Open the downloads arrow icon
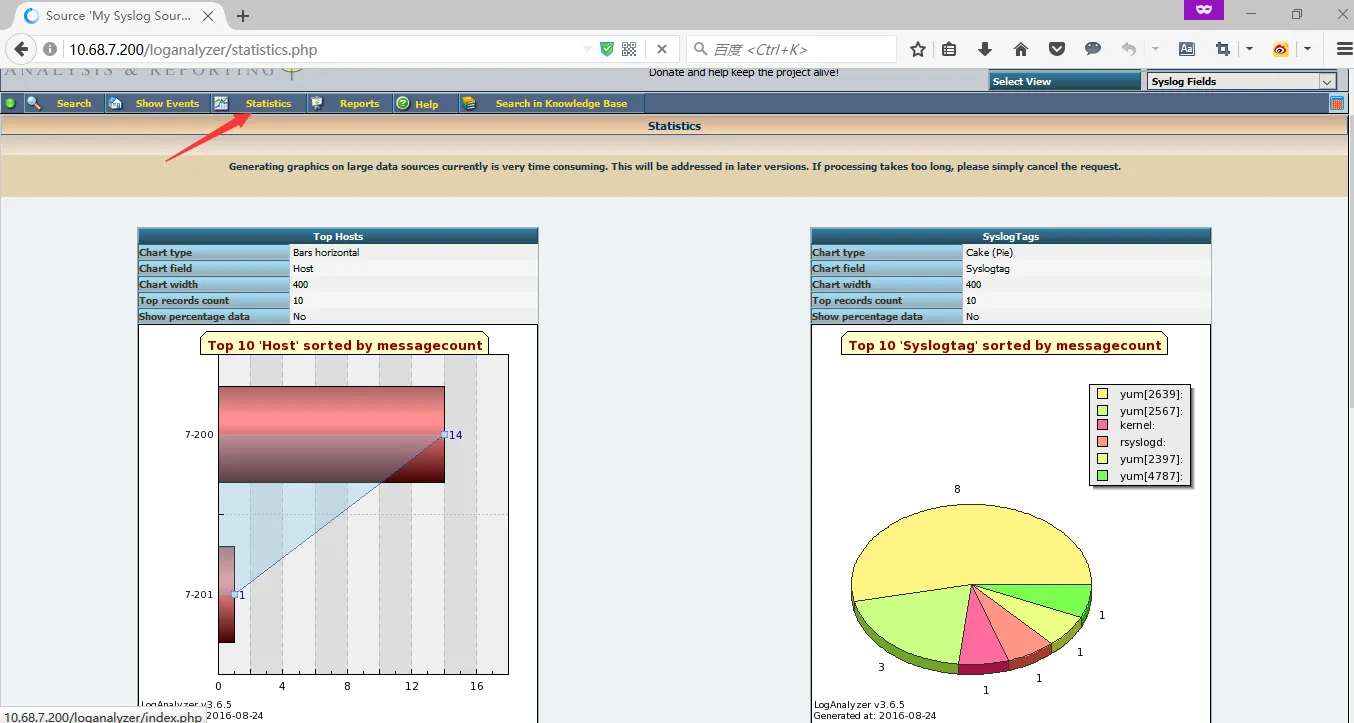Image resolution: width=1354 pixels, height=723 pixels. (x=985, y=49)
